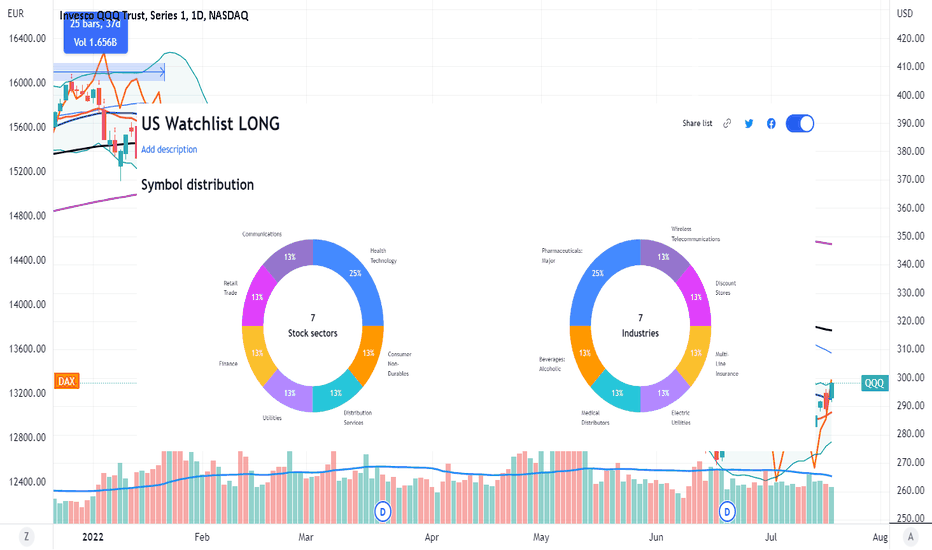
Task: Click the Jun label on the time axis
Action: pyautogui.click(x=656, y=537)
